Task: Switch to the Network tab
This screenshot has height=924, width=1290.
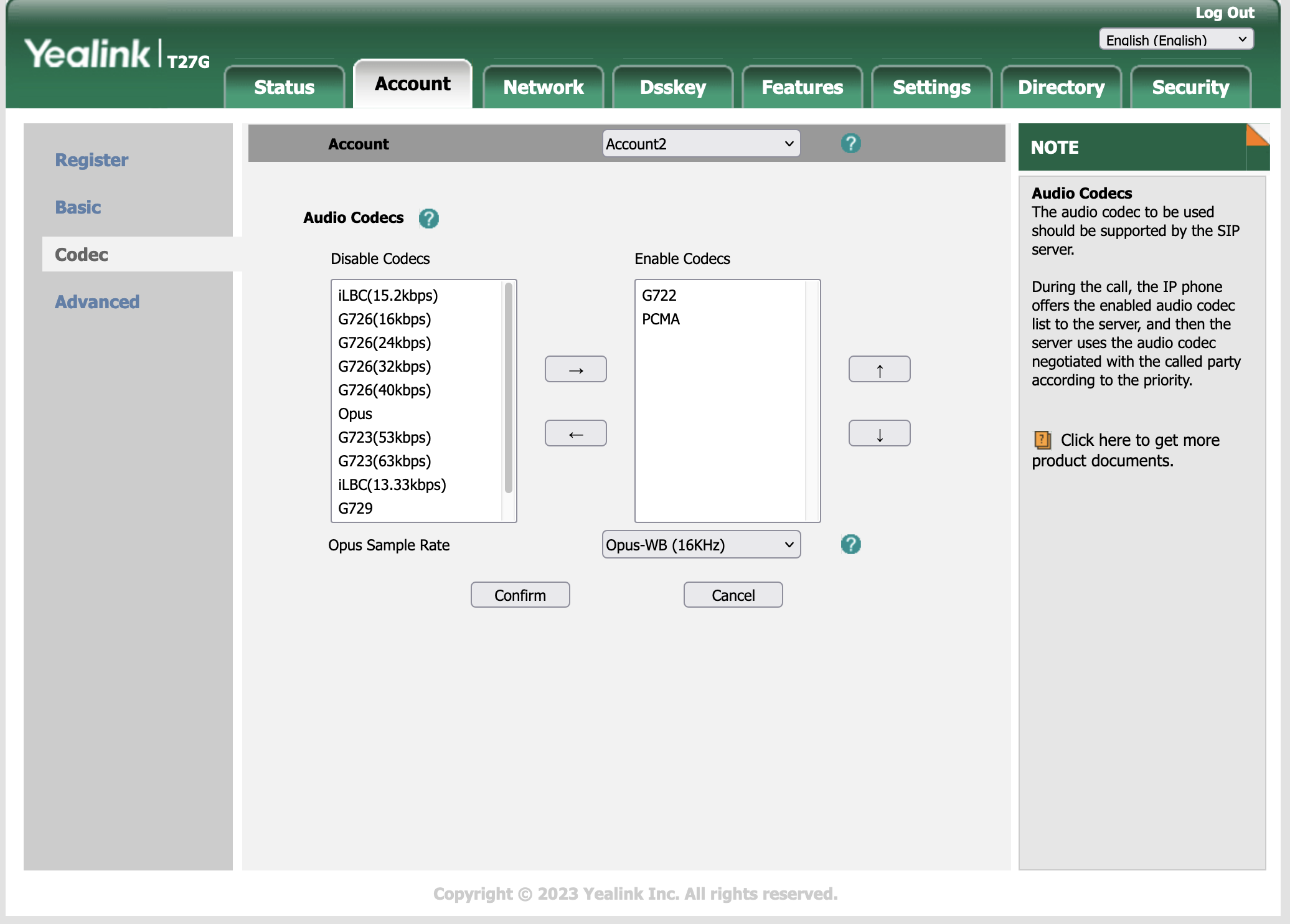Action: tap(543, 87)
